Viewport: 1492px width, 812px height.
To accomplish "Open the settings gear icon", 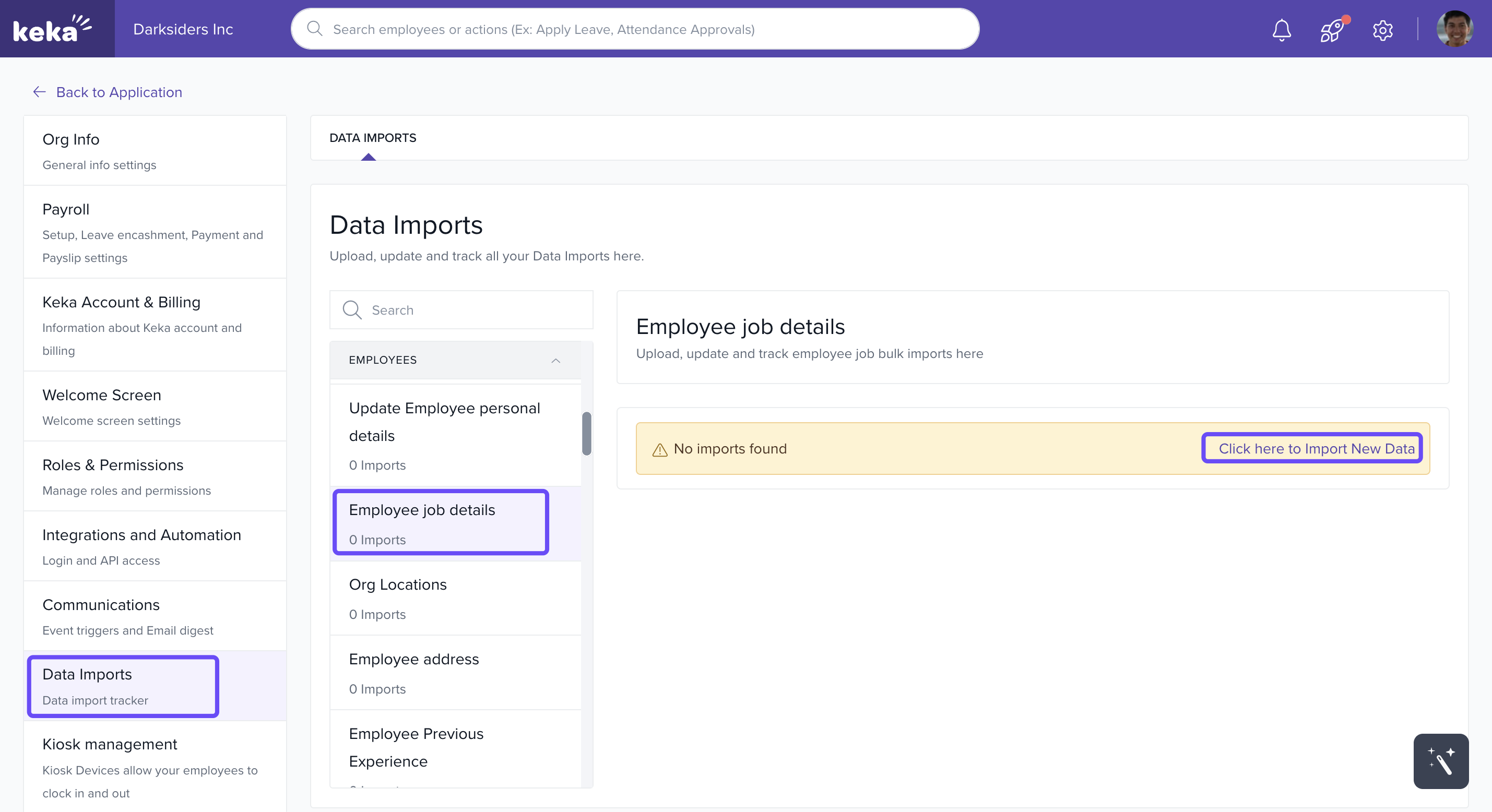I will tap(1382, 30).
